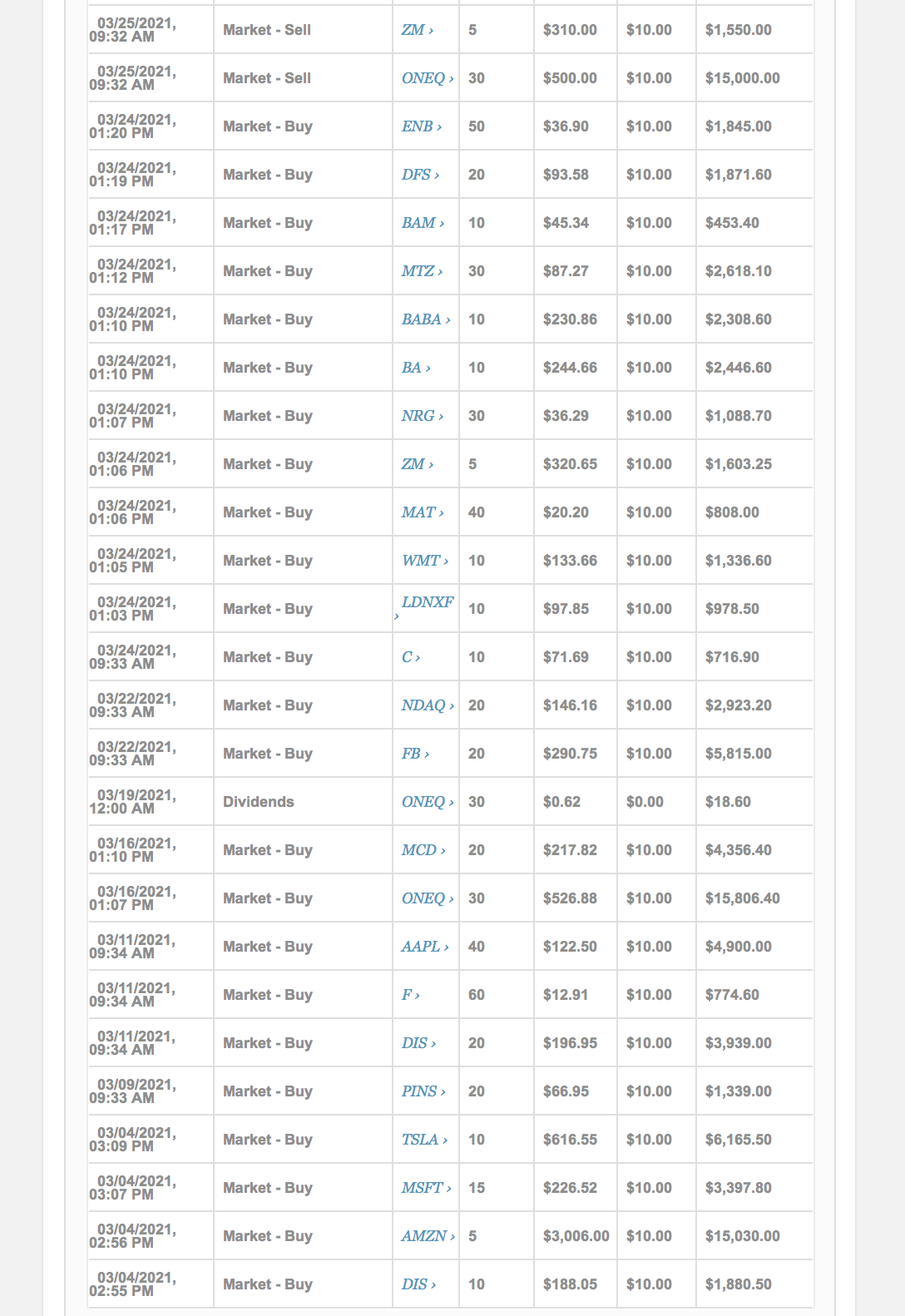Viewport: 905px width, 1316px height.
Task: Select the AAPL symbol link
Action: 421,947
